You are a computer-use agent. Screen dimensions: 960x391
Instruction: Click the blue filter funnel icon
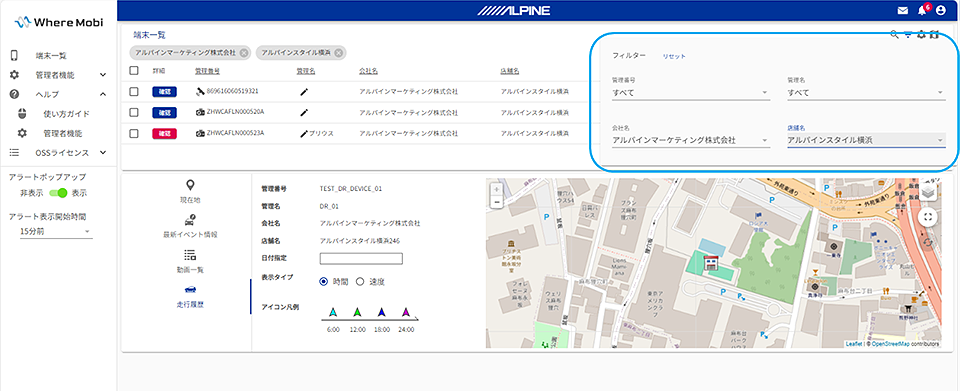908,35
